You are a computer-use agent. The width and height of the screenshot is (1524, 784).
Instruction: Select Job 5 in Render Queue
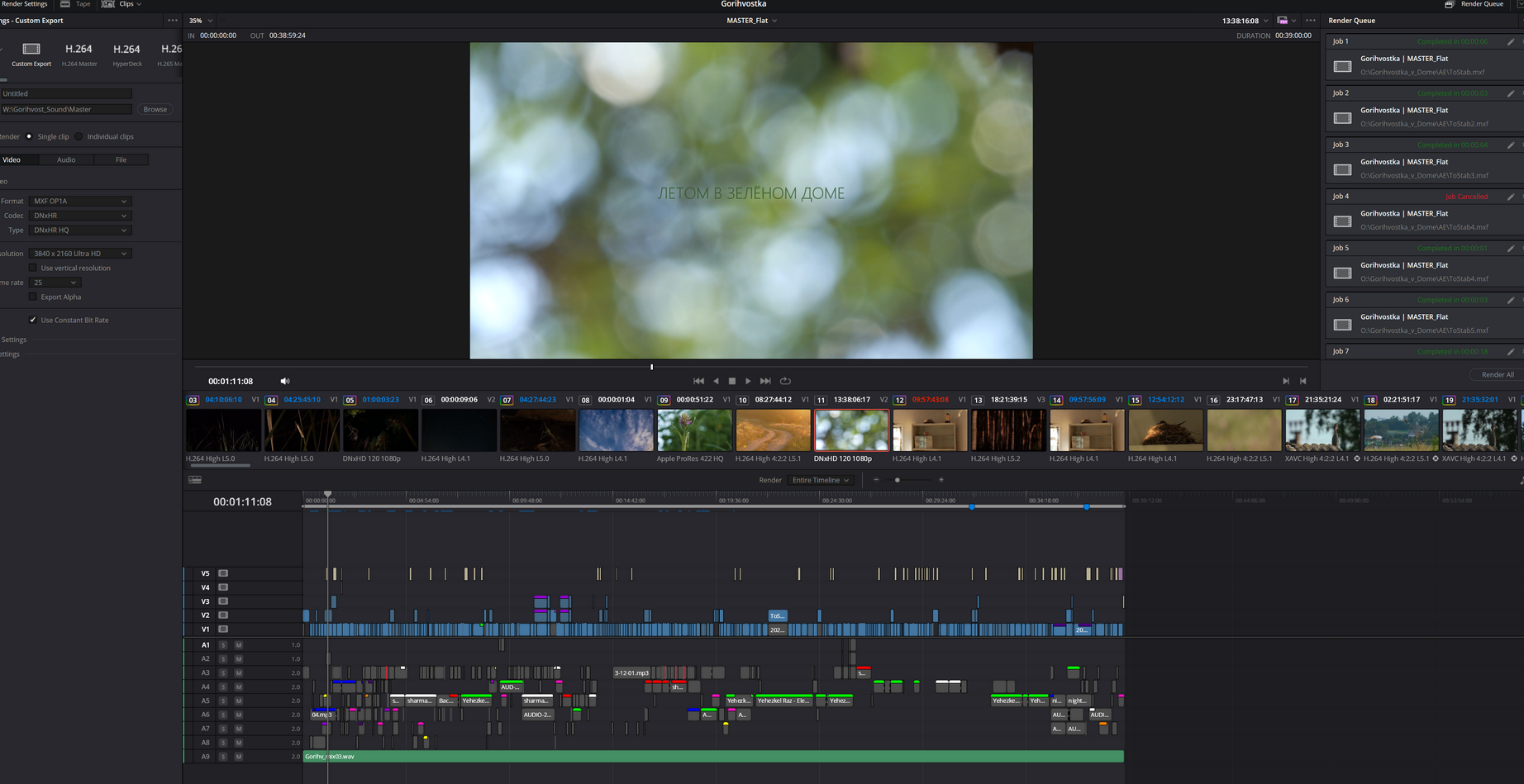click(x=1423, y=264)
